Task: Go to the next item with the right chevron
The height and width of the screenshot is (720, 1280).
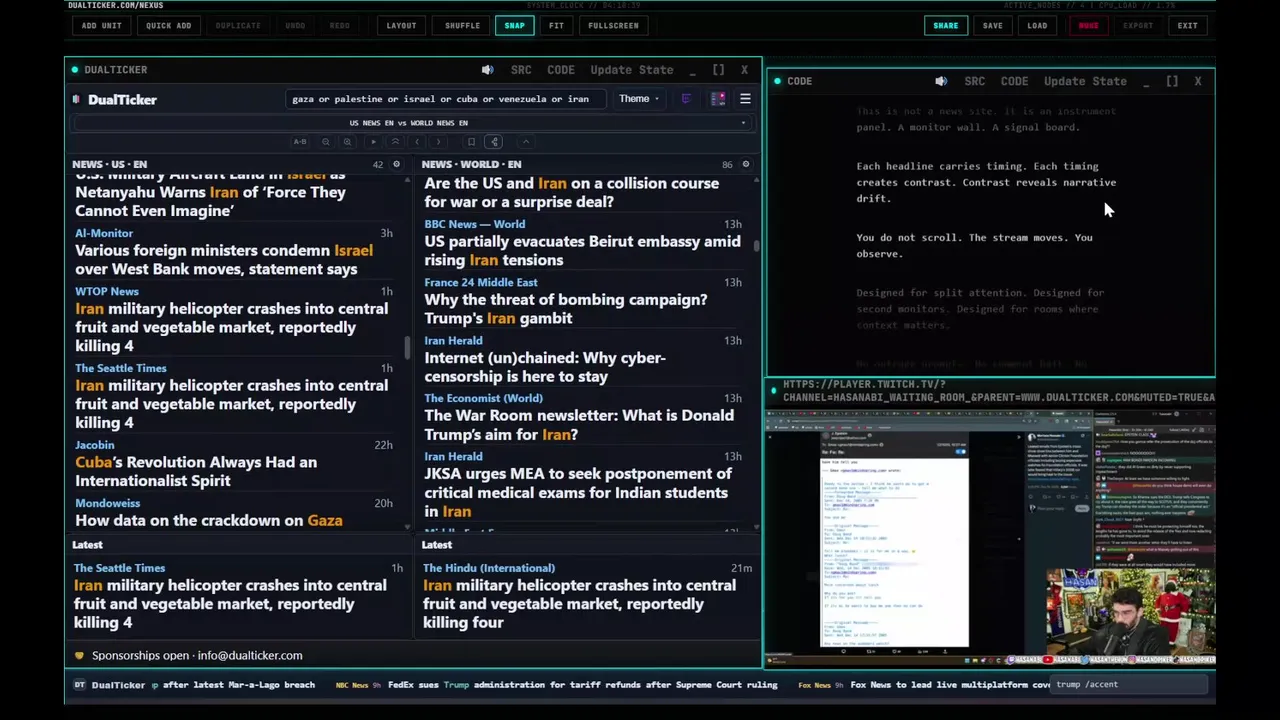Action: tap(438, 142)
